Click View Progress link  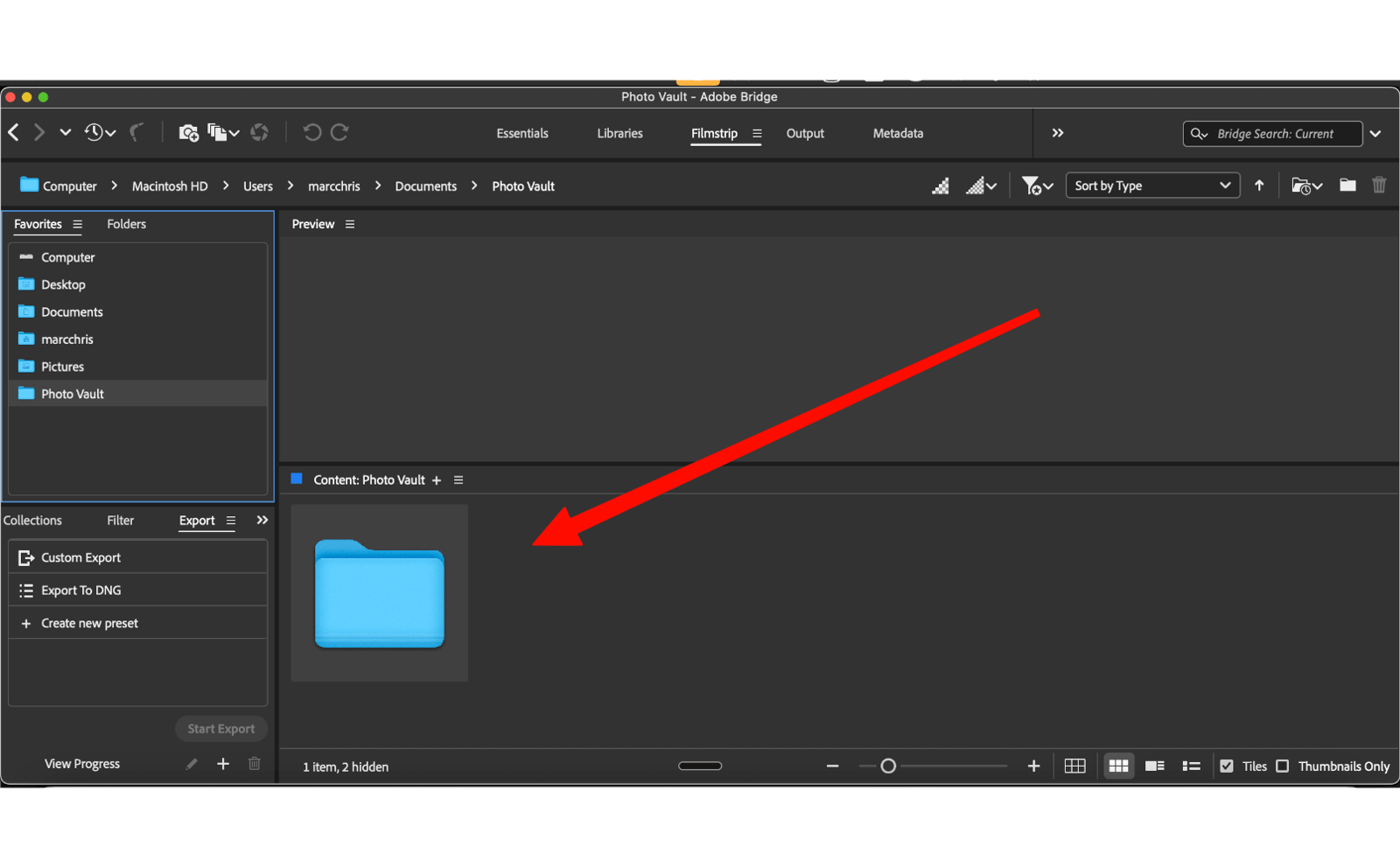[x=82, y=764]
